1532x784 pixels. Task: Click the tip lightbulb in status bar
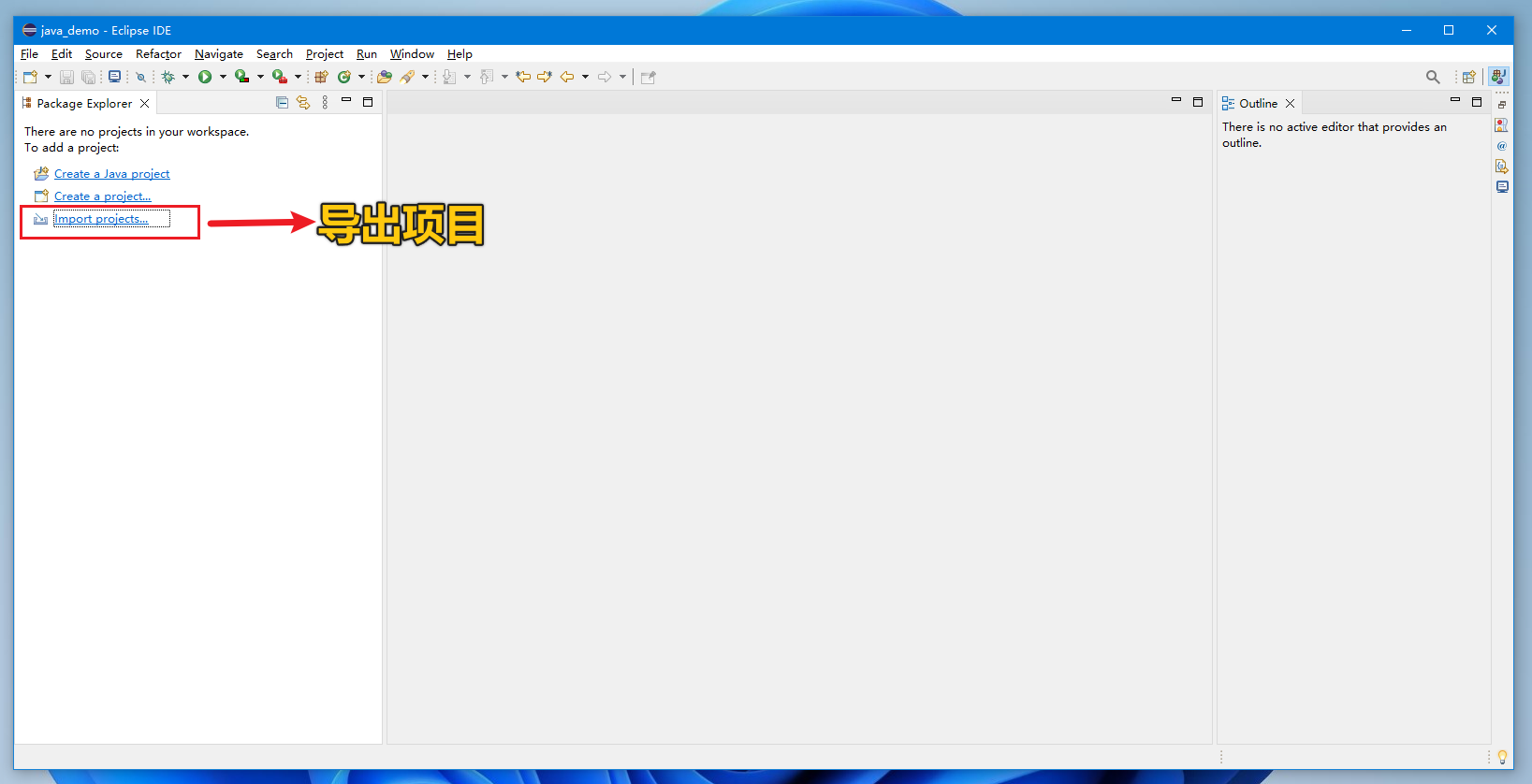(x=1502, y=757)
